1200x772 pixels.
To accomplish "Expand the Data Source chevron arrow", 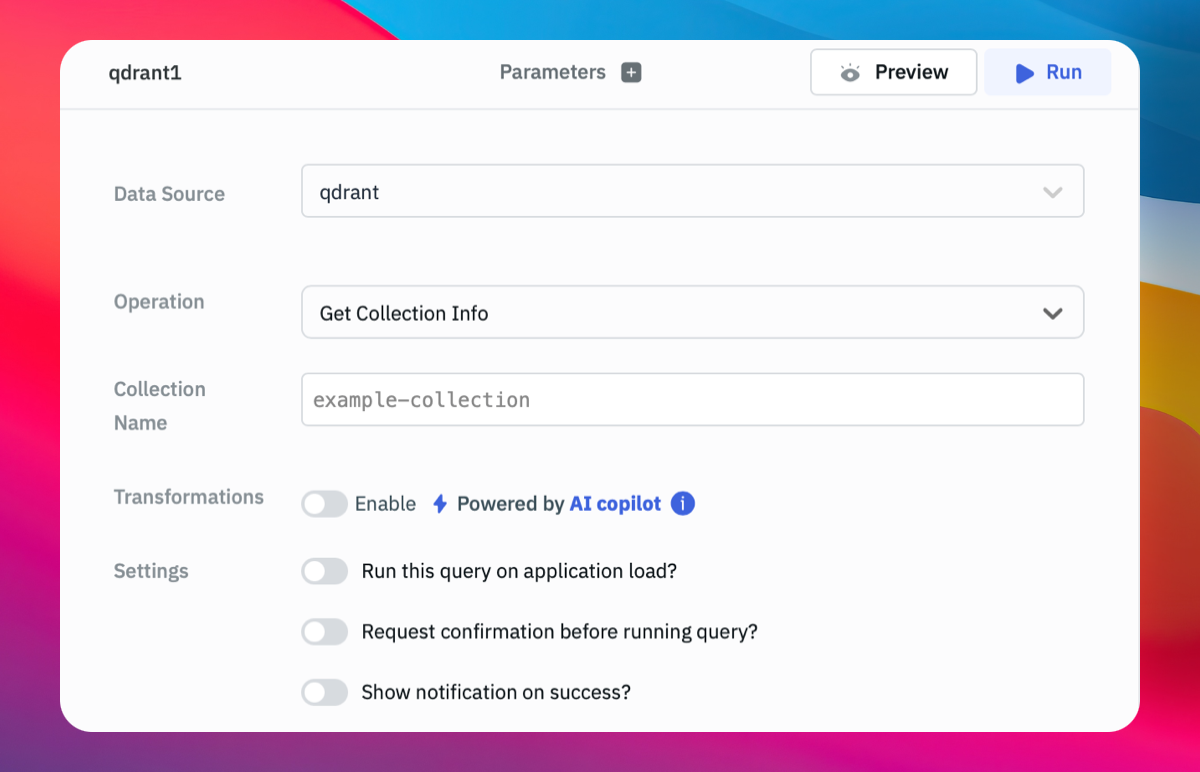I will pos(1052,192).
